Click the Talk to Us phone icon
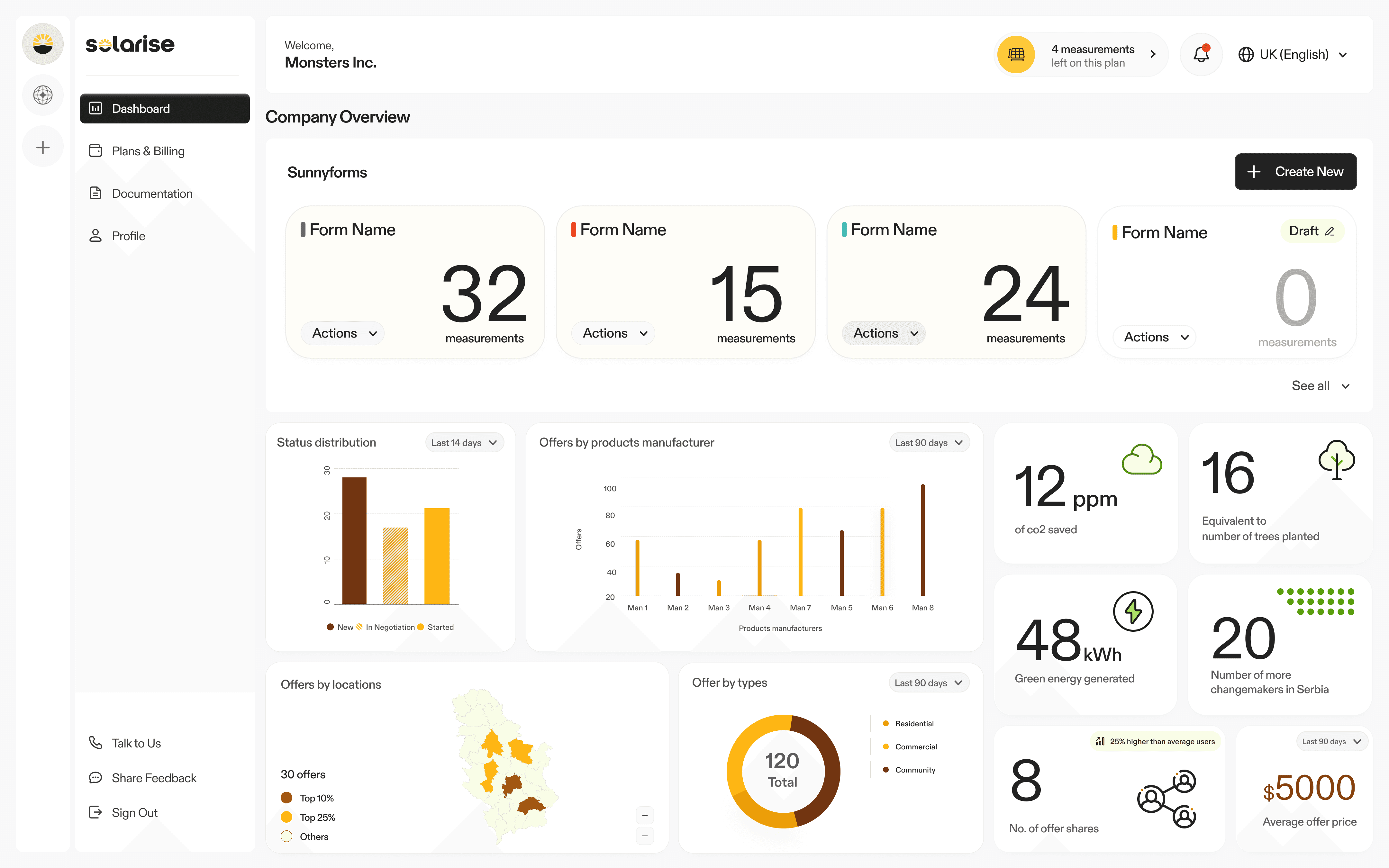The image size is (1389, 868). tap(95, 743)
